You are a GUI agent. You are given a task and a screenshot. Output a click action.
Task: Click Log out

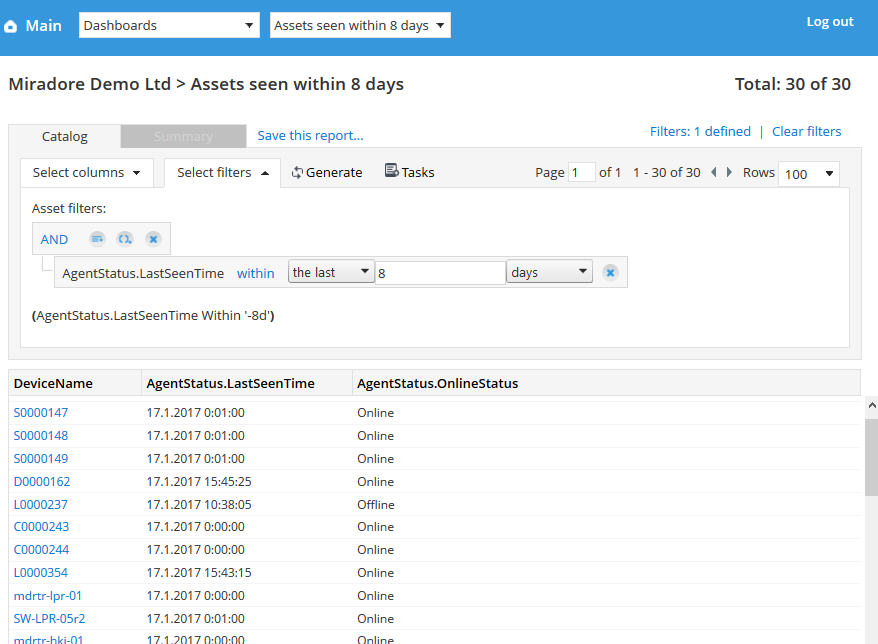coord(830,22)
